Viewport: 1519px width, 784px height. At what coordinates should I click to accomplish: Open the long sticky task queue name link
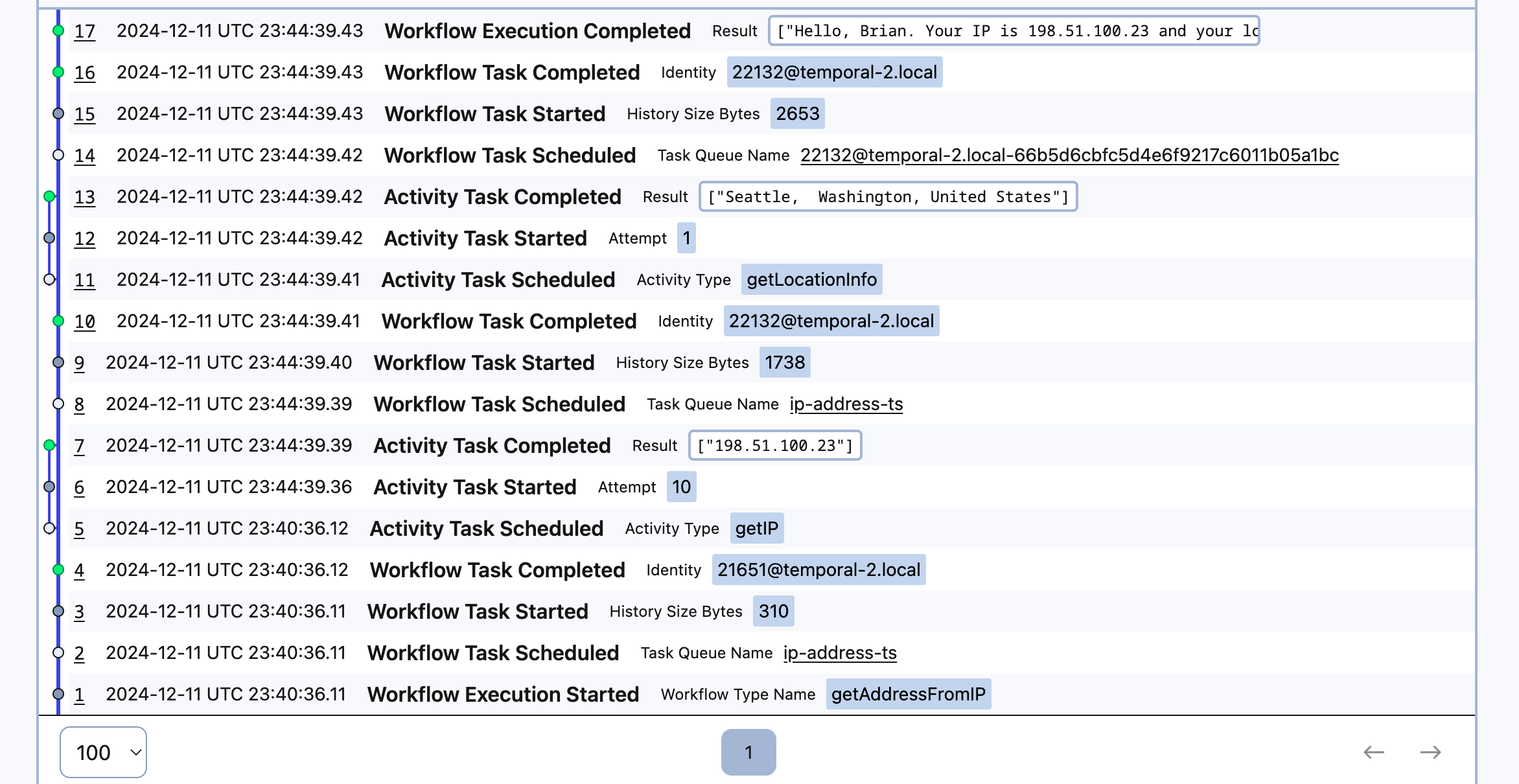[x=1069, y=155]
